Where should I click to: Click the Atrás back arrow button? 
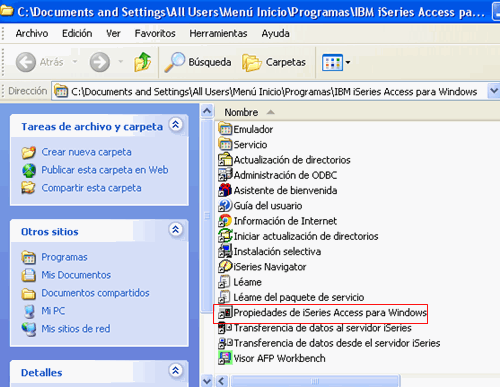pyautogui.click(x=26, y=62)
